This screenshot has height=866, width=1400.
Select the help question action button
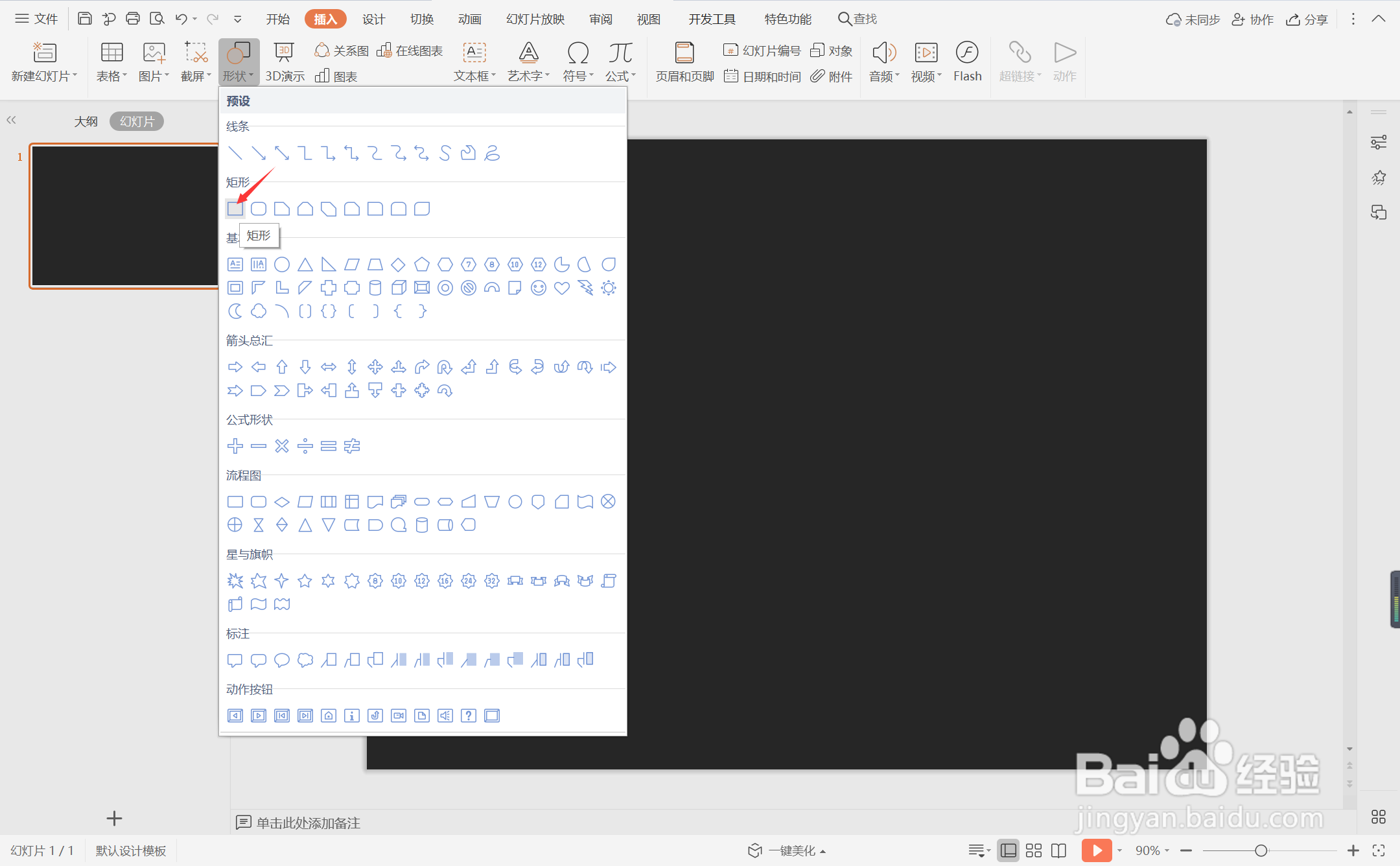(x=468, y=716)
